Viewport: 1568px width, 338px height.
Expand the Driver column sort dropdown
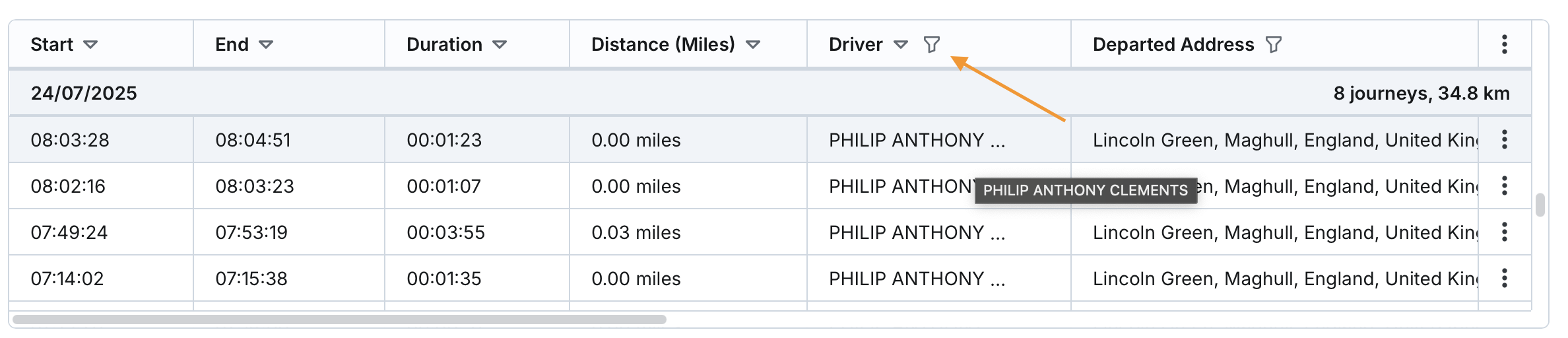[x=901, y=45]
